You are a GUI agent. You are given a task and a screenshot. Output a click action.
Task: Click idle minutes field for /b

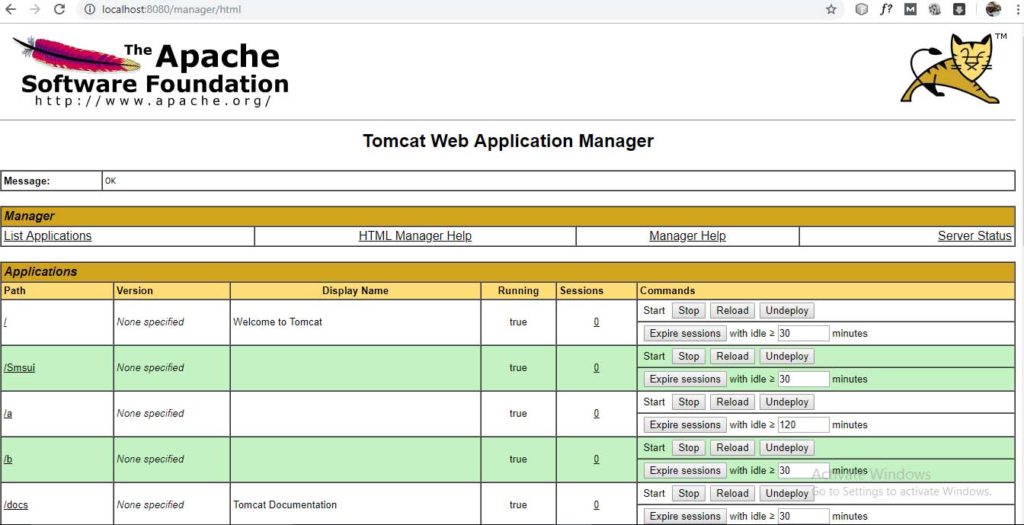coord(803,470)
